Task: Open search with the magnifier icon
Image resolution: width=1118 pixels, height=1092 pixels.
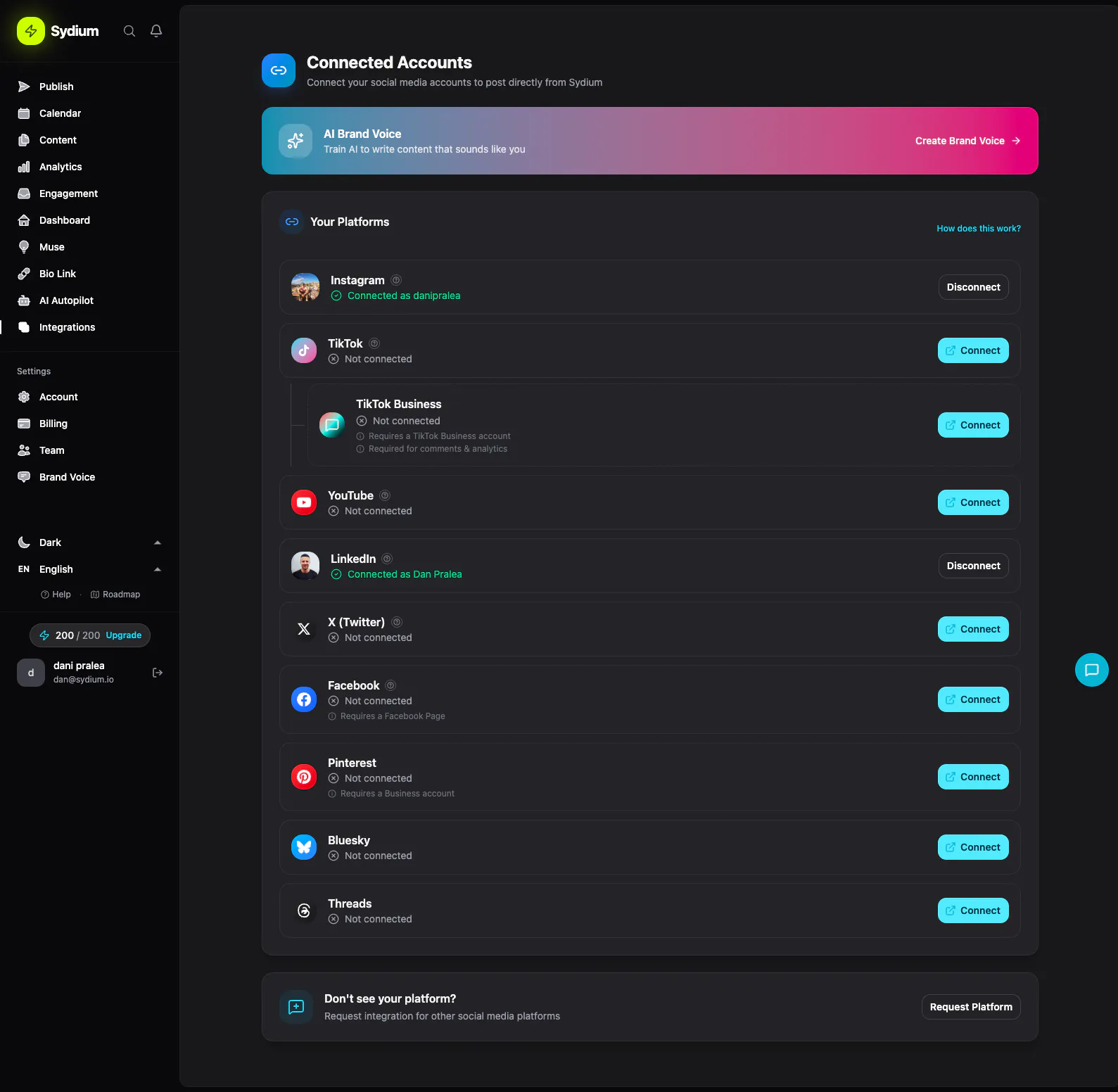Action: 129,31
